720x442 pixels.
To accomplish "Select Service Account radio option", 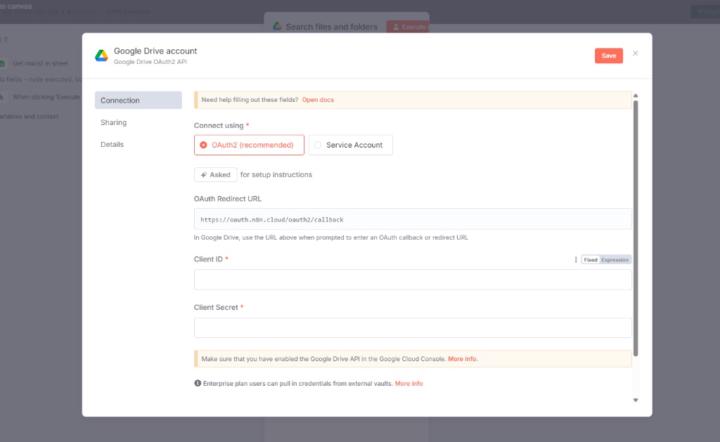I will pos(350,145).
